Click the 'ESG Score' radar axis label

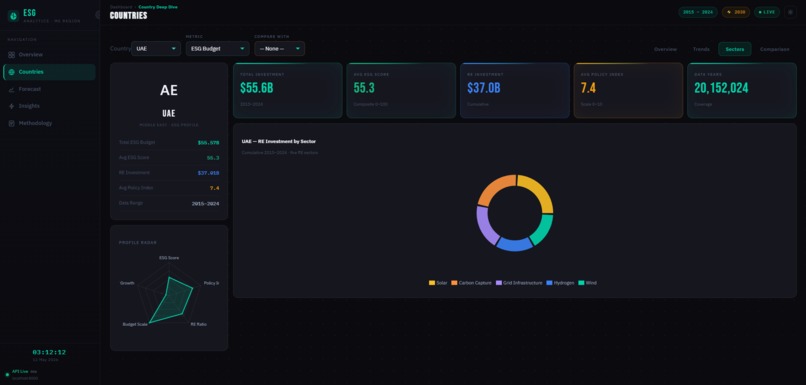coord(169,258)
